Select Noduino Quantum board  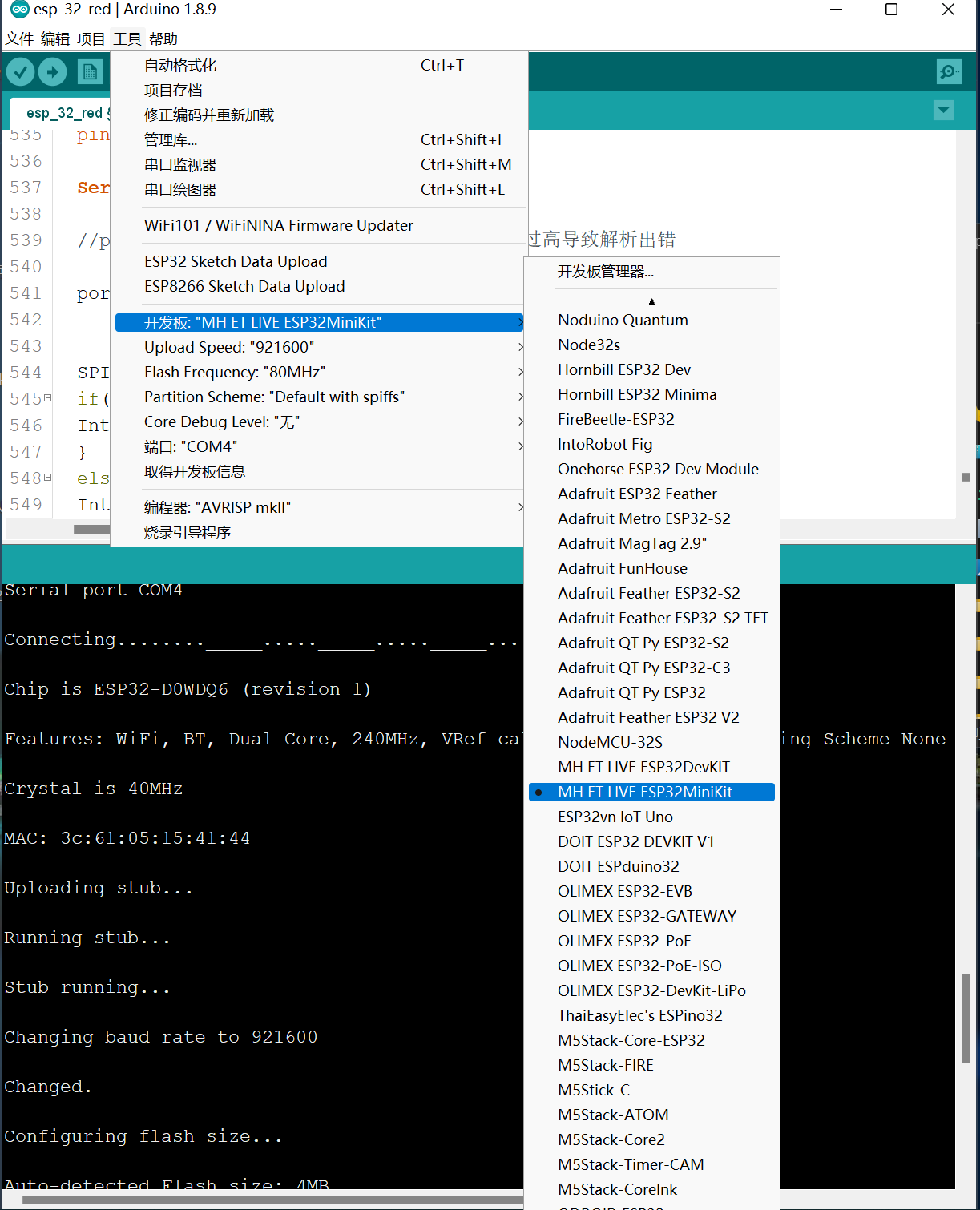point(651,321)
